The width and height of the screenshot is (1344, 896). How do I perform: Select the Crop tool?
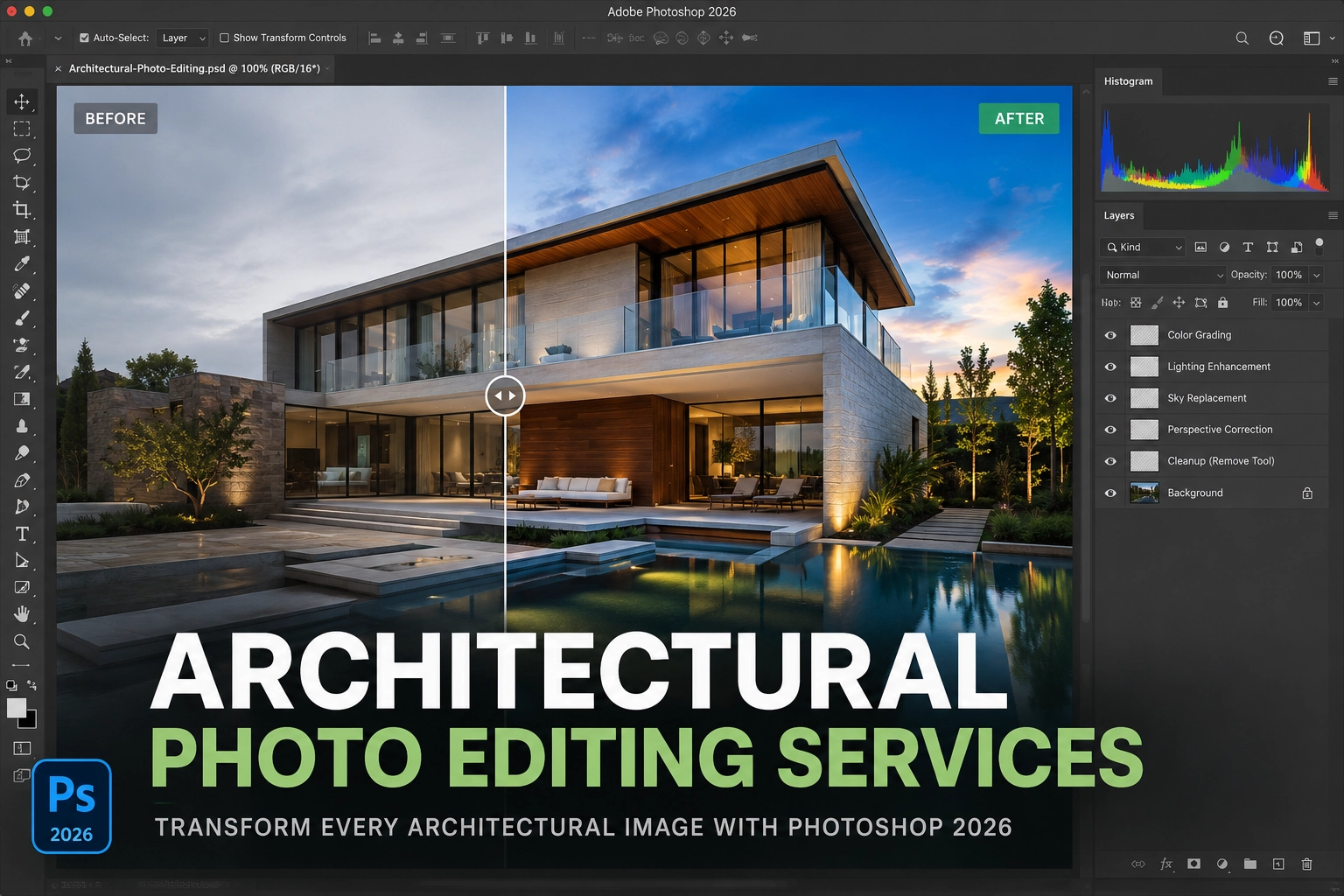coord(22,210)
